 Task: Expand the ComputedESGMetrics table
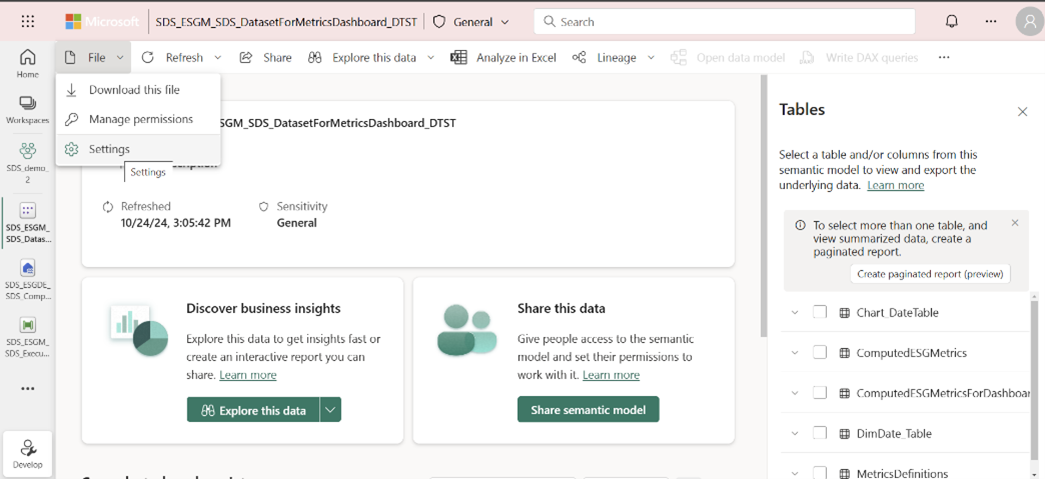[x=794, y=352]
